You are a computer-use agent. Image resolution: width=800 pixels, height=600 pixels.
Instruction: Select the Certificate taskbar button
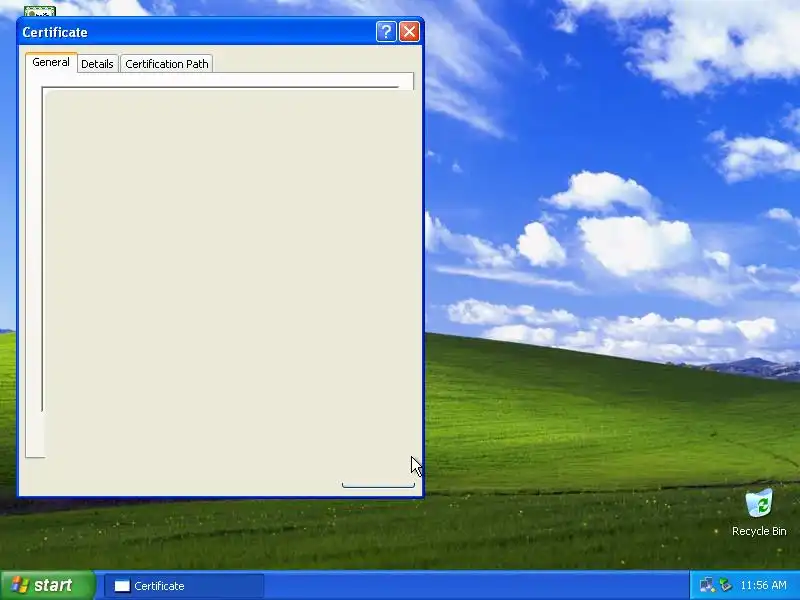click(184, 586)
